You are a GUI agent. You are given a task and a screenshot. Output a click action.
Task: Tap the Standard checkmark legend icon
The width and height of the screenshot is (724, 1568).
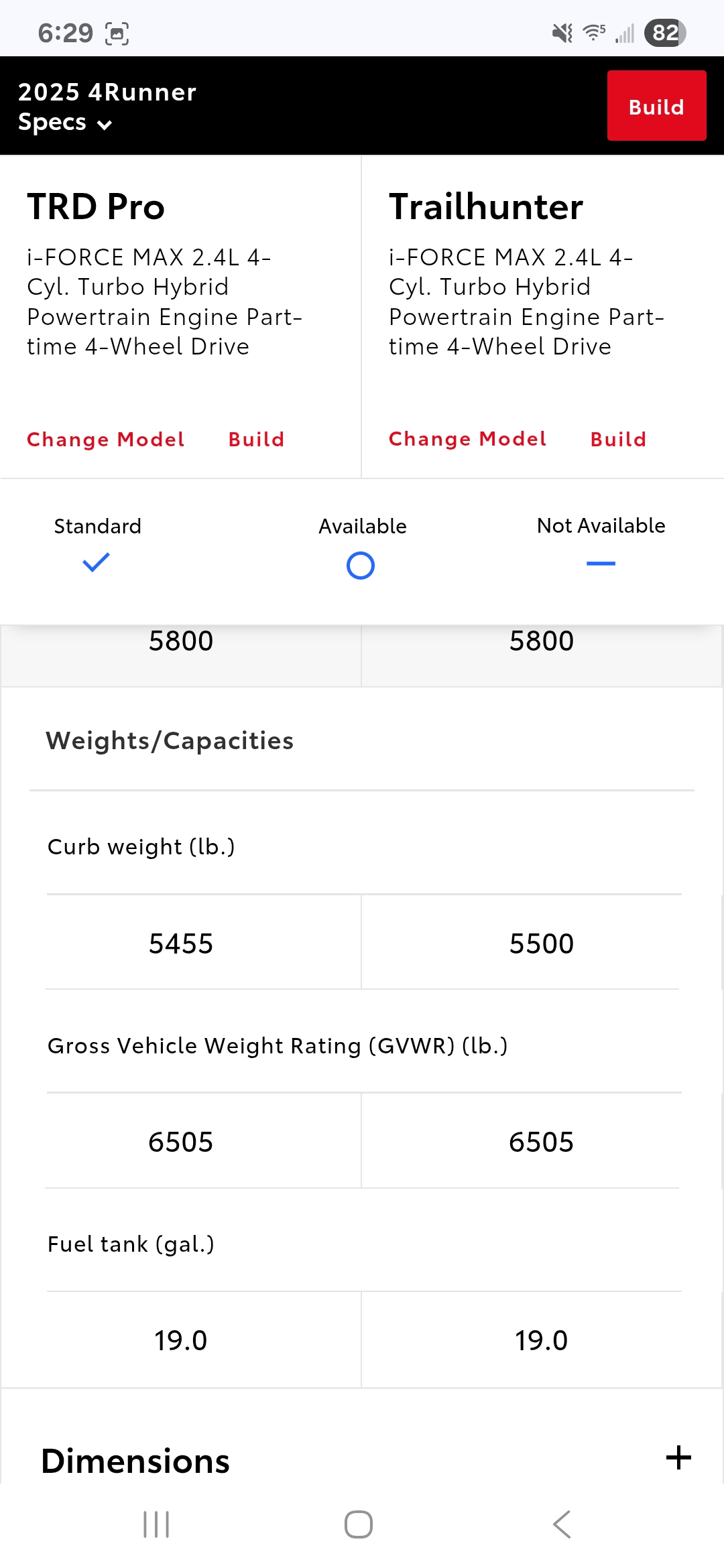coord(96,562)
